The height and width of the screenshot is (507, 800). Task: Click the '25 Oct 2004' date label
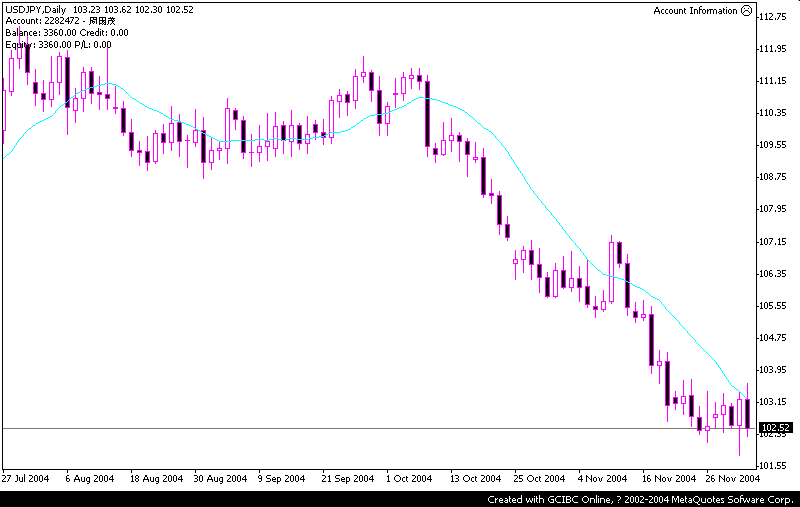point(539,478)
